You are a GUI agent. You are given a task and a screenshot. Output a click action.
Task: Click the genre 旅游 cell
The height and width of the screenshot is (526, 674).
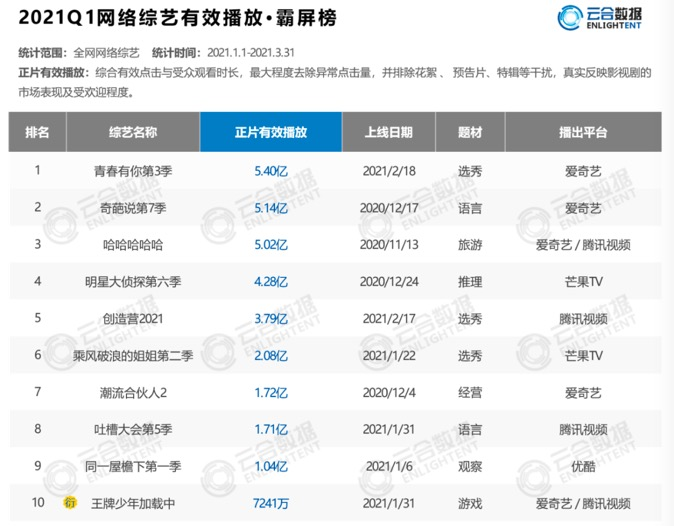tap(470, 245)
